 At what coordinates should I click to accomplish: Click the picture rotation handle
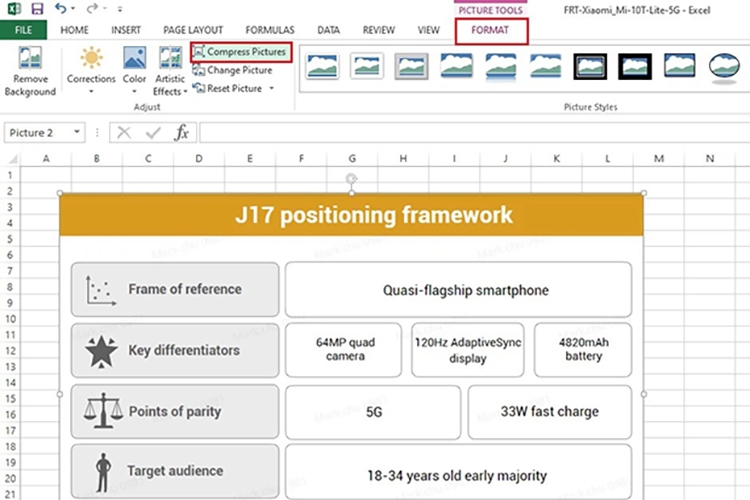352,178
